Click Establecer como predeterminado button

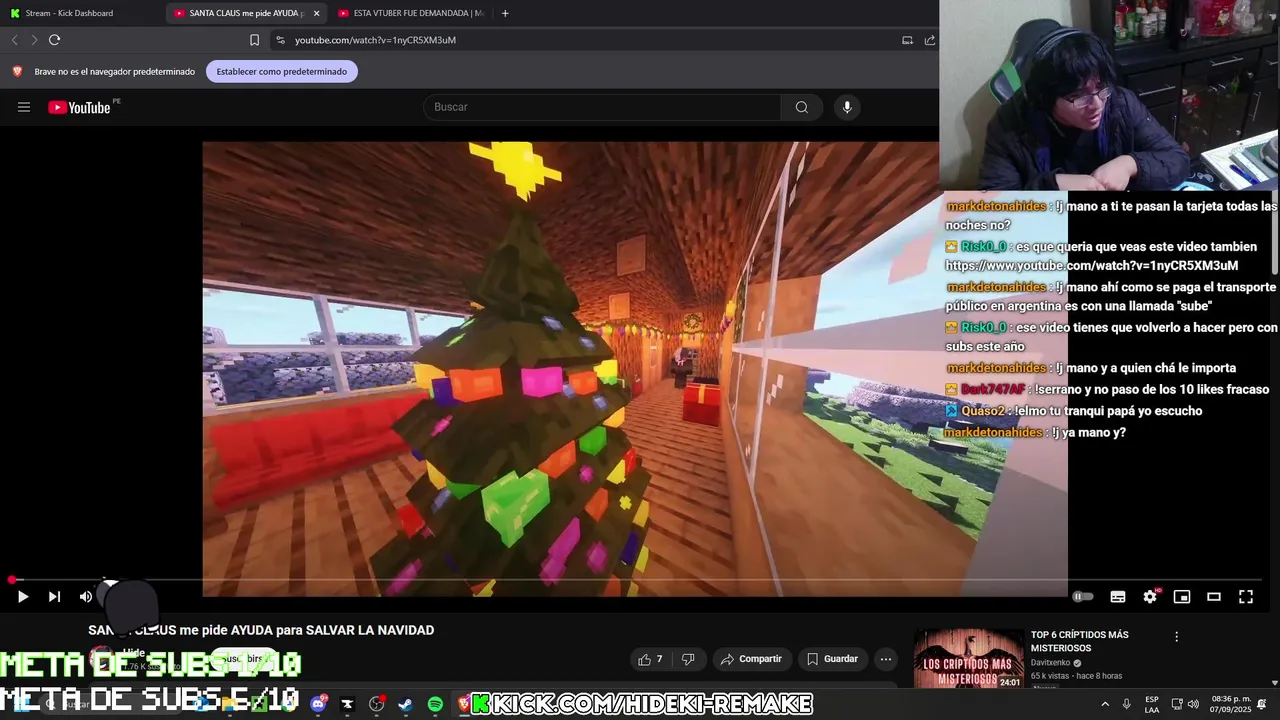coord(282,71)
